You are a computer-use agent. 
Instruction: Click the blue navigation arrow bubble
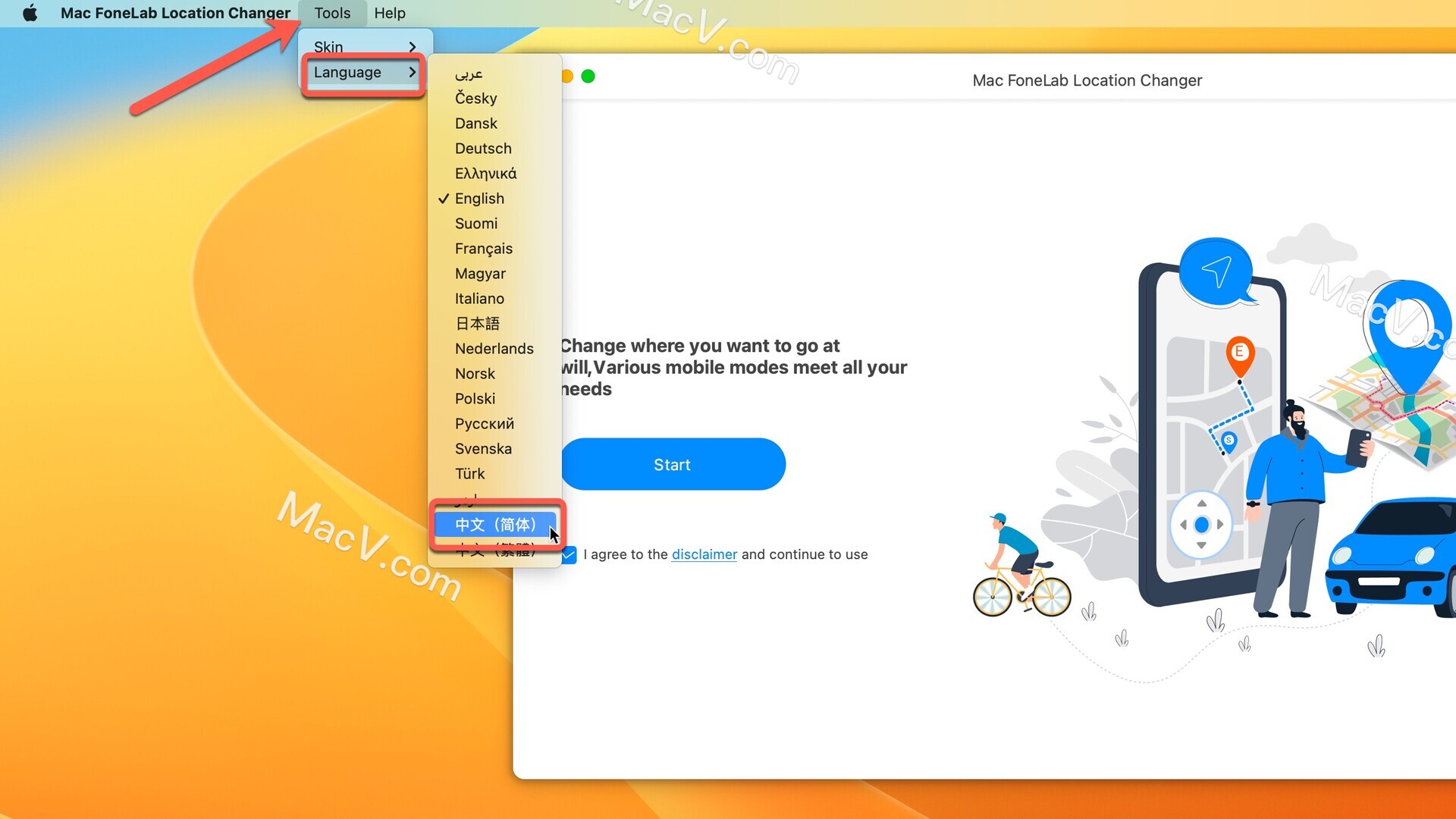[x=1216, y=271]
